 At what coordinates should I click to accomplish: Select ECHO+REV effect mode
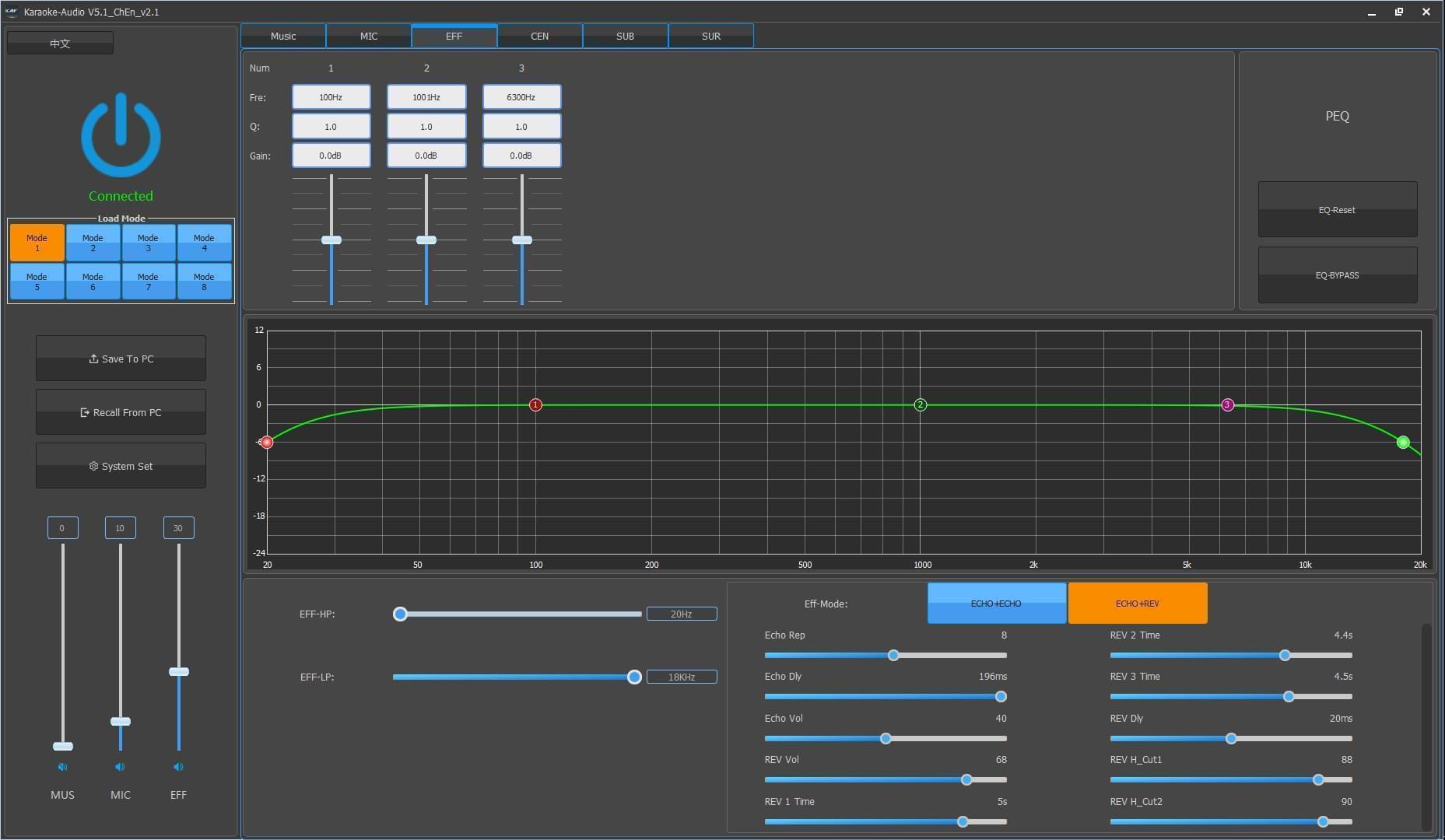tap(1137, 604)
